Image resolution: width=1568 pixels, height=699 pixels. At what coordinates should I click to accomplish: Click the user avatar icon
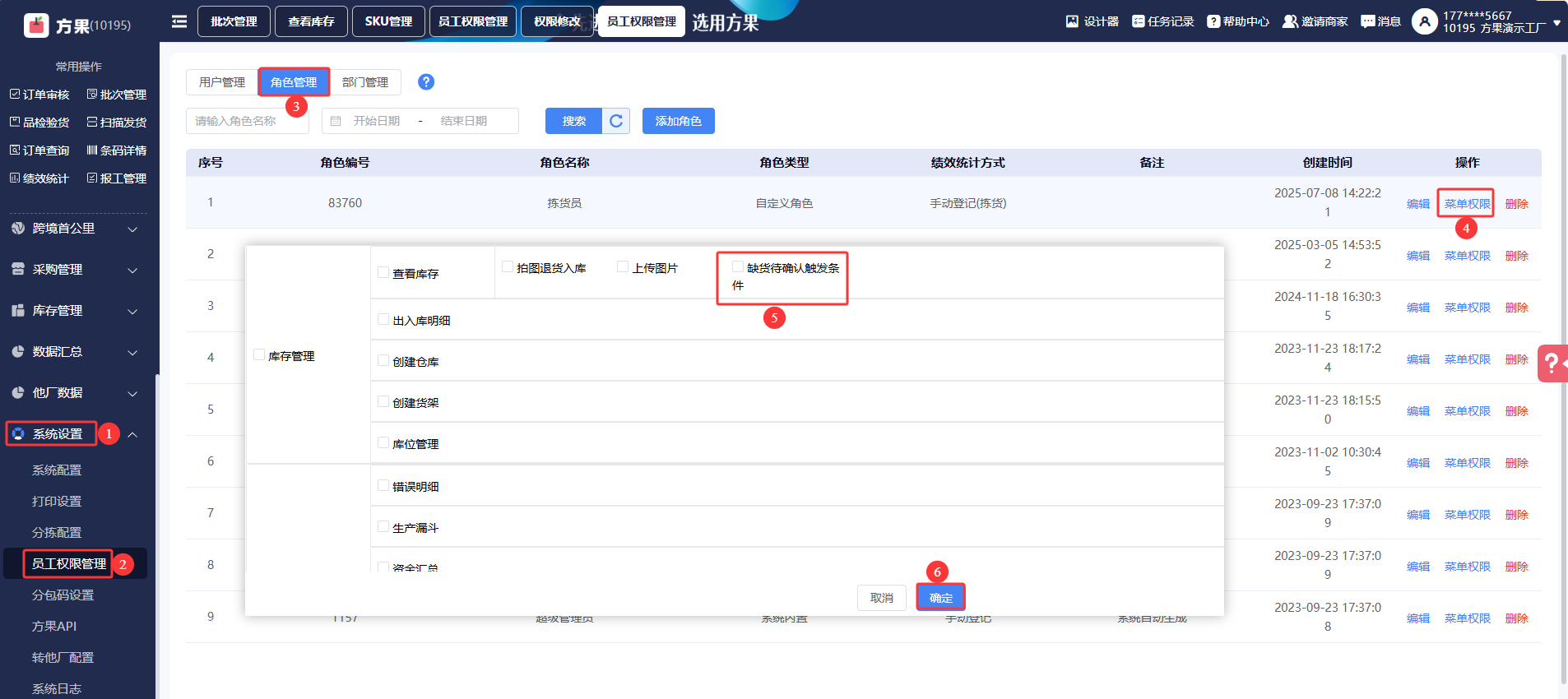click(x=1424, y=21)
